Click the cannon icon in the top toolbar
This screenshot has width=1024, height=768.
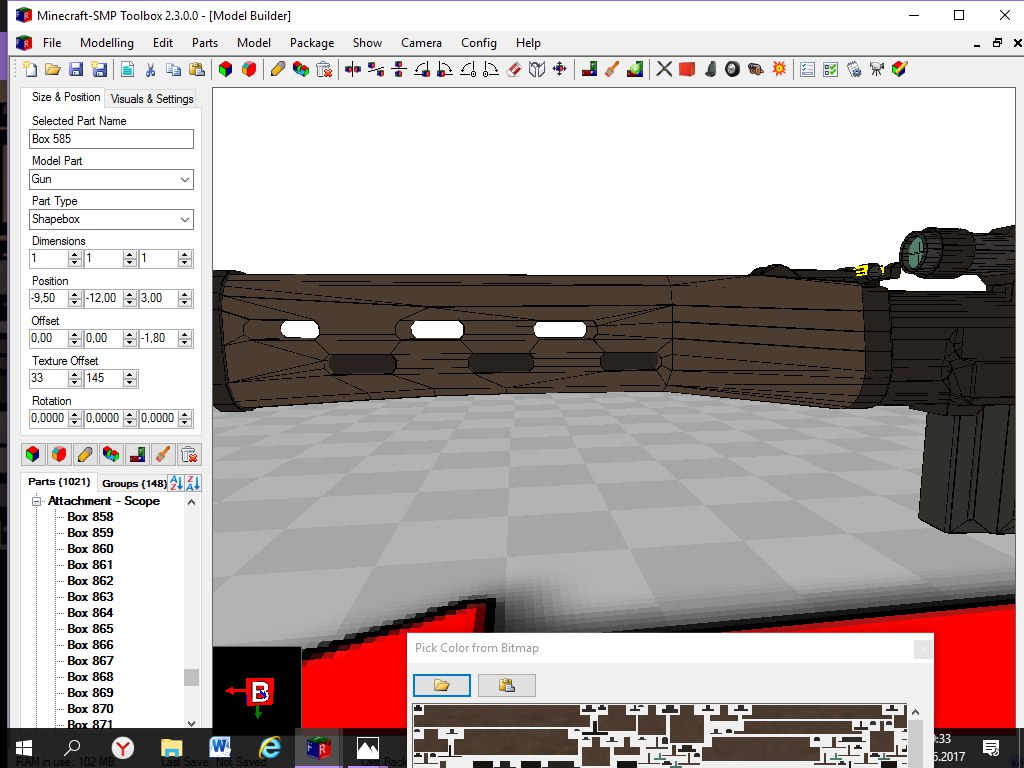click(756, 69)
